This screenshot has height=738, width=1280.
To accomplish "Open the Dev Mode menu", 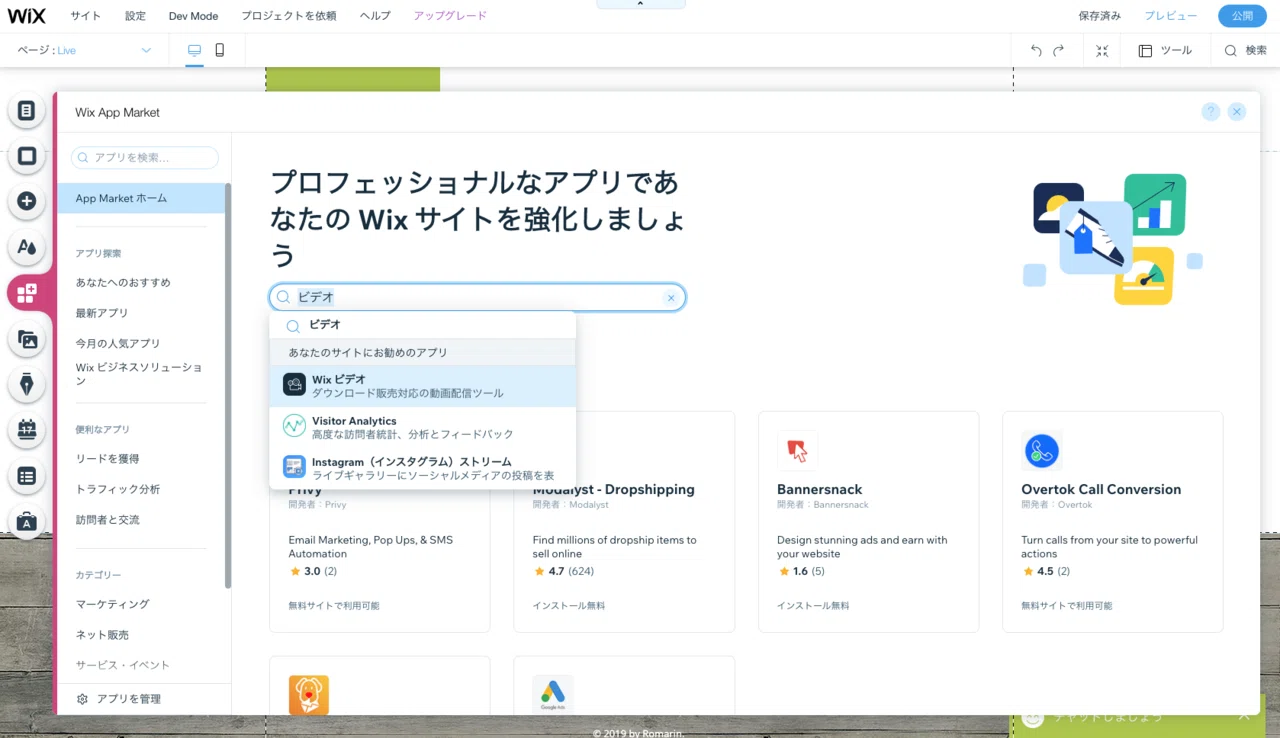I will [194, 16].
